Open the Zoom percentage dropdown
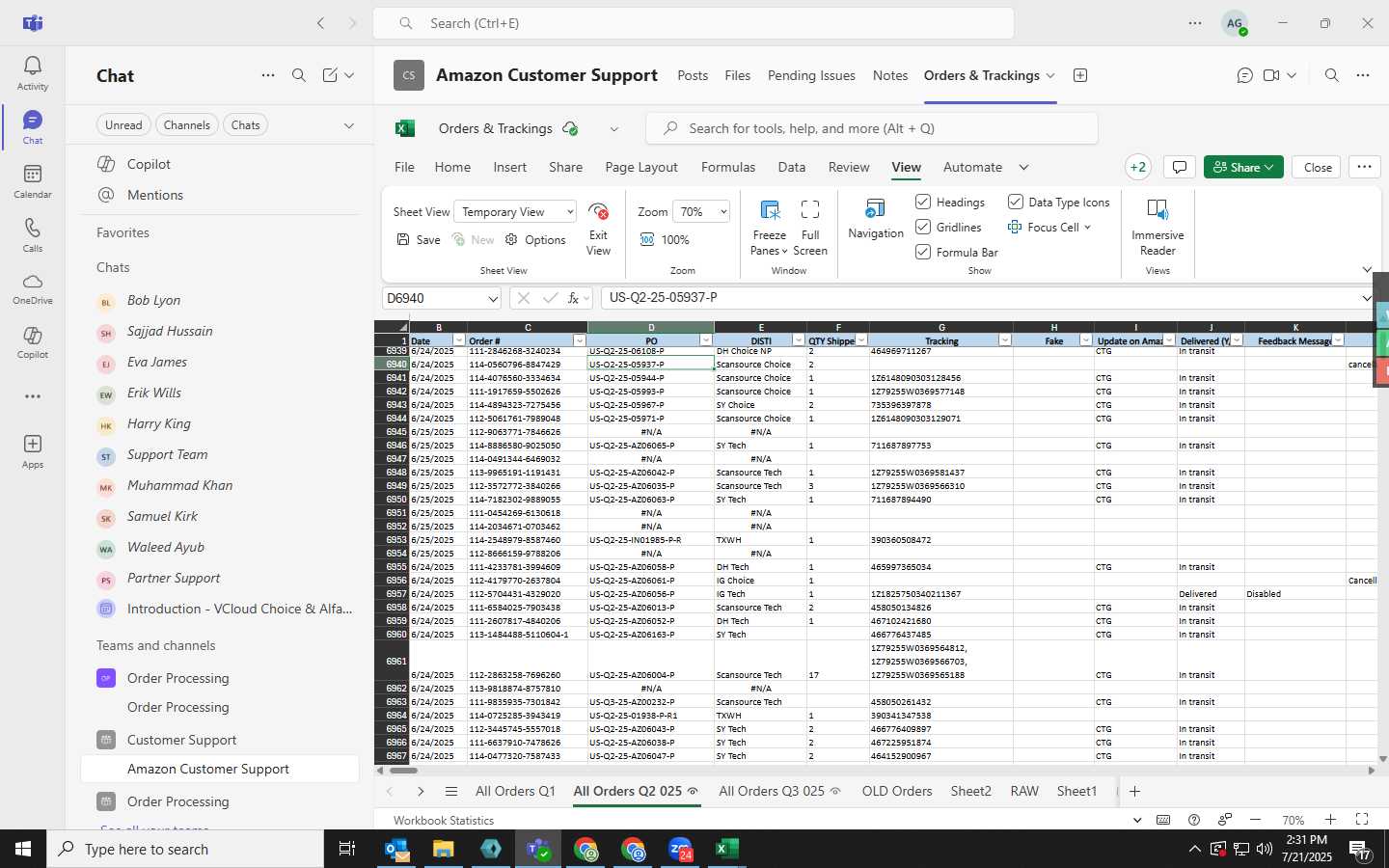Screen dimensions: 1389x868 pyautogui.click(x=700, y=212)
